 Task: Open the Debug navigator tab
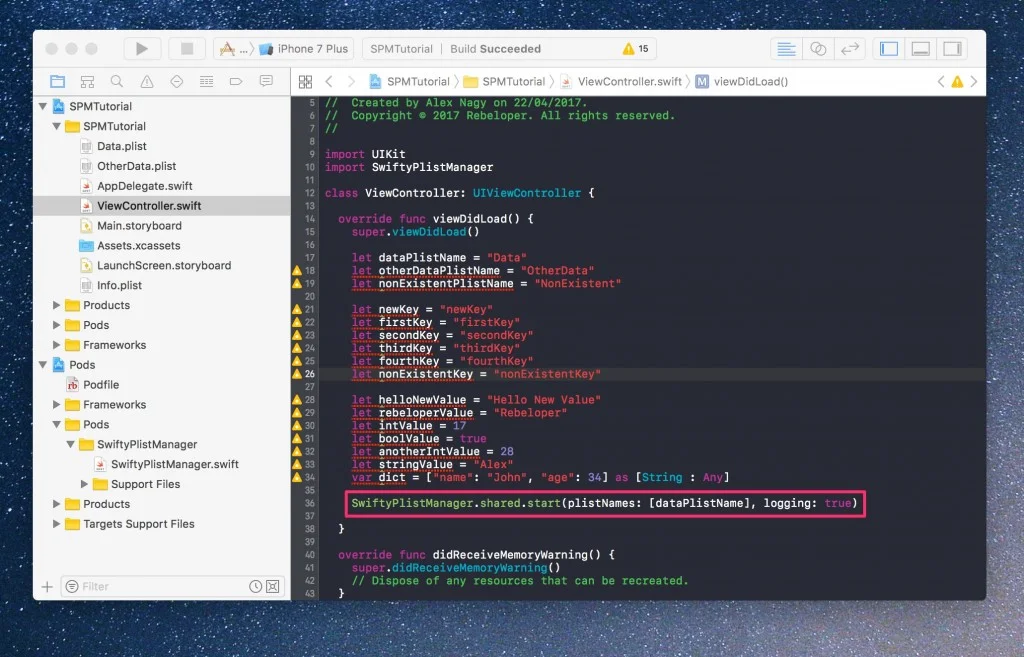click(x=206, y=82)
